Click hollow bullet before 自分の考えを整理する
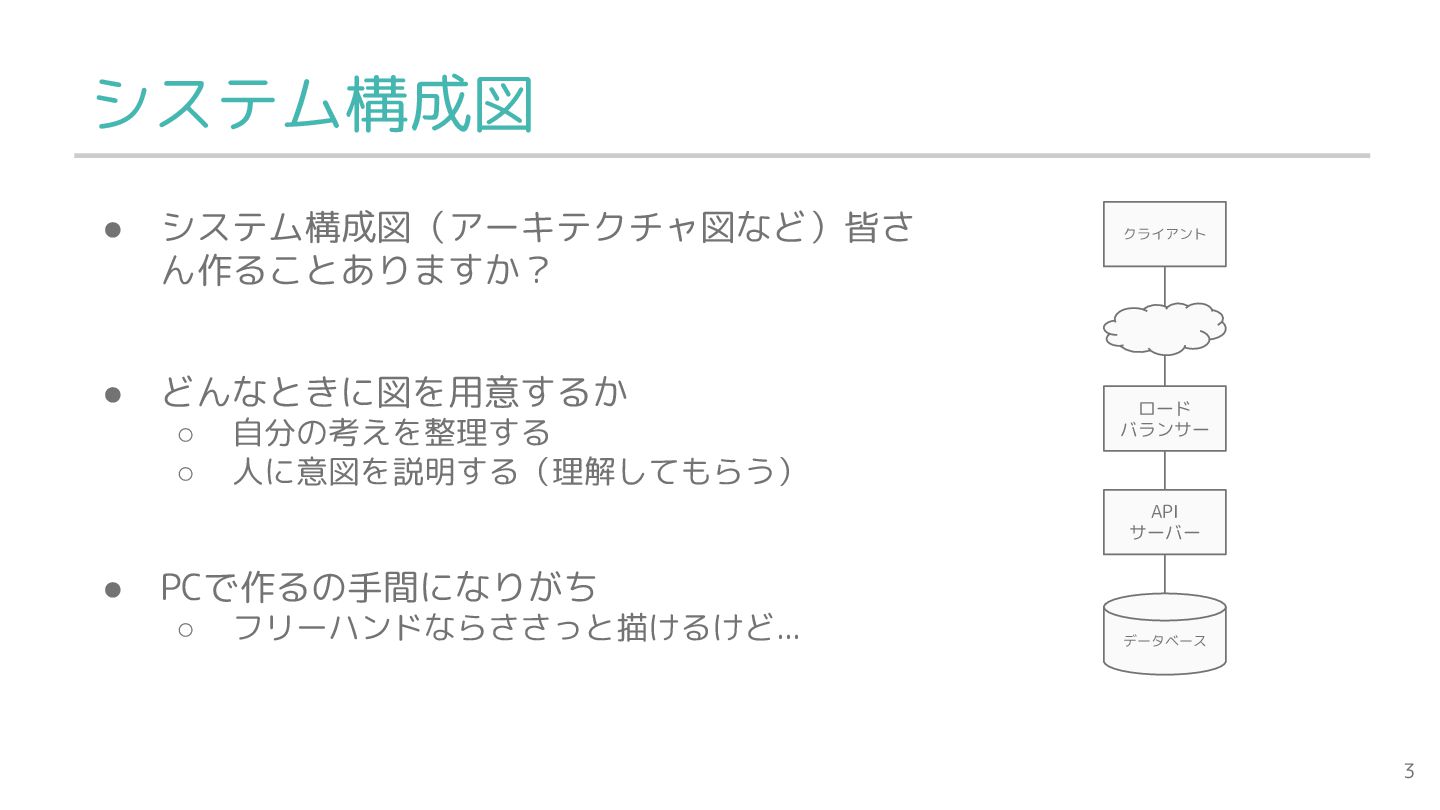Viewport: 1440px width, 810px height. point(185,434)
